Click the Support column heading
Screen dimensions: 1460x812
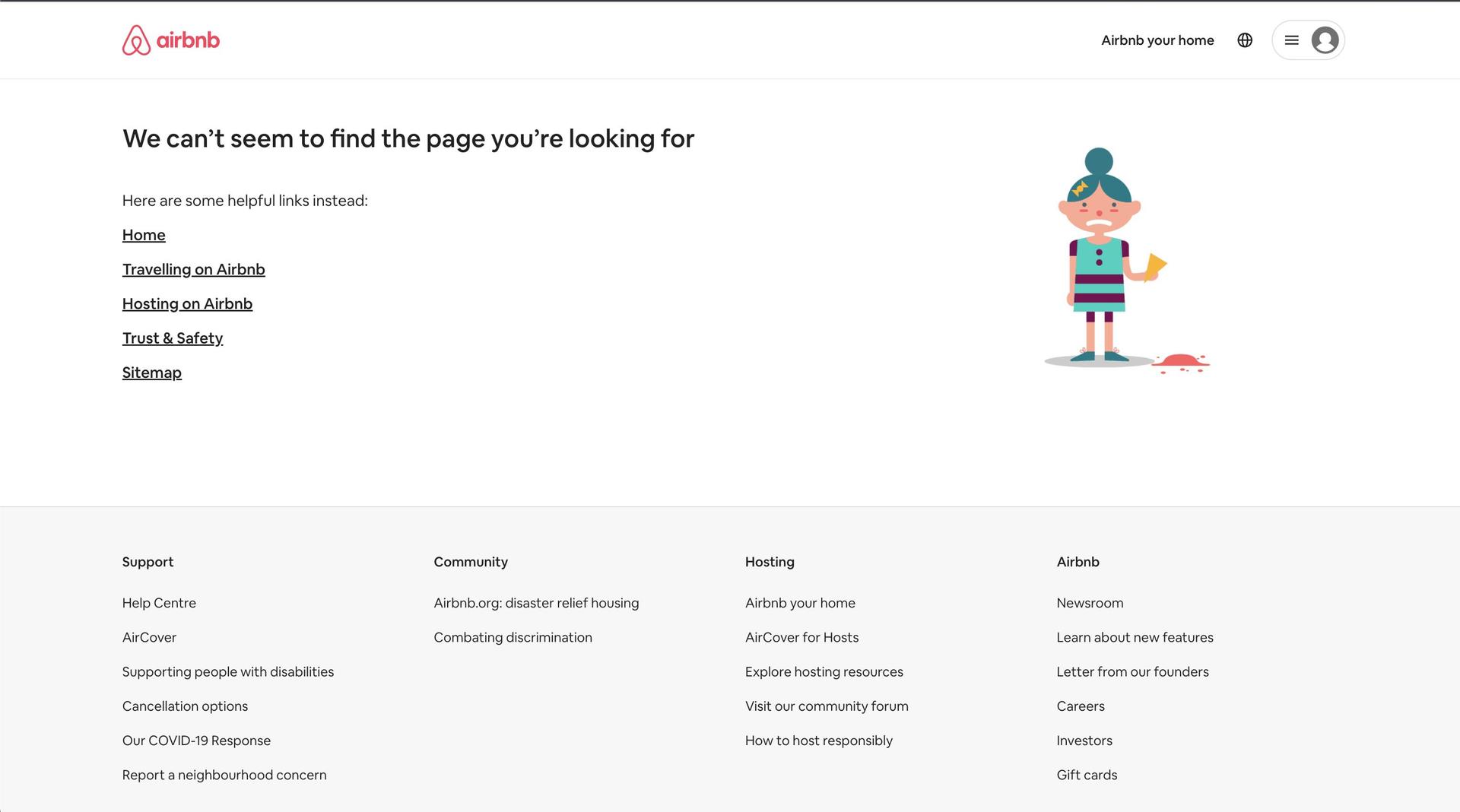[x=148, y=562]
